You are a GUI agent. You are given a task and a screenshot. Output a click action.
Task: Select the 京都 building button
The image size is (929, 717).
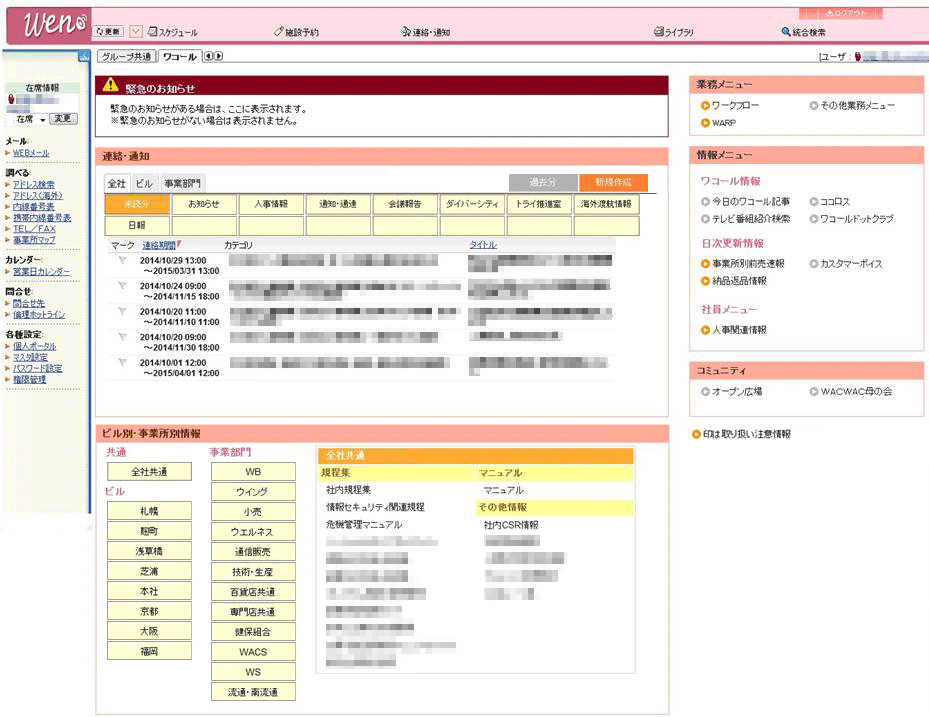point(149,611)
